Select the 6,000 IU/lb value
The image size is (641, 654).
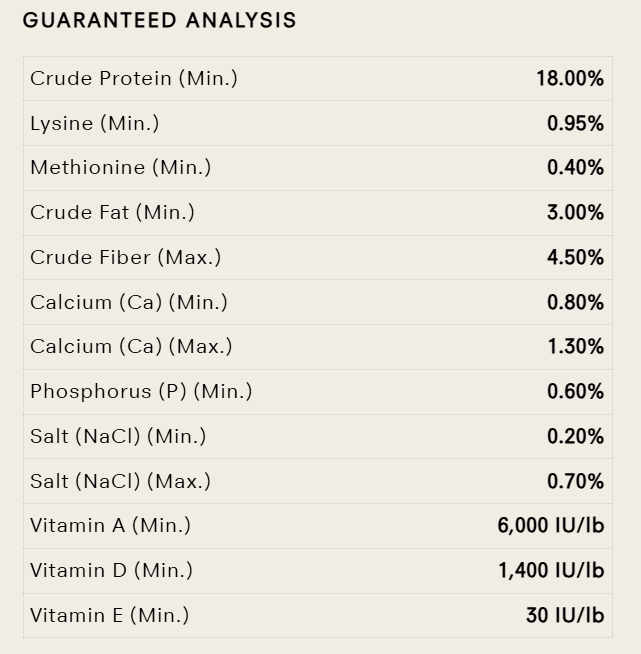pos(551,525)
